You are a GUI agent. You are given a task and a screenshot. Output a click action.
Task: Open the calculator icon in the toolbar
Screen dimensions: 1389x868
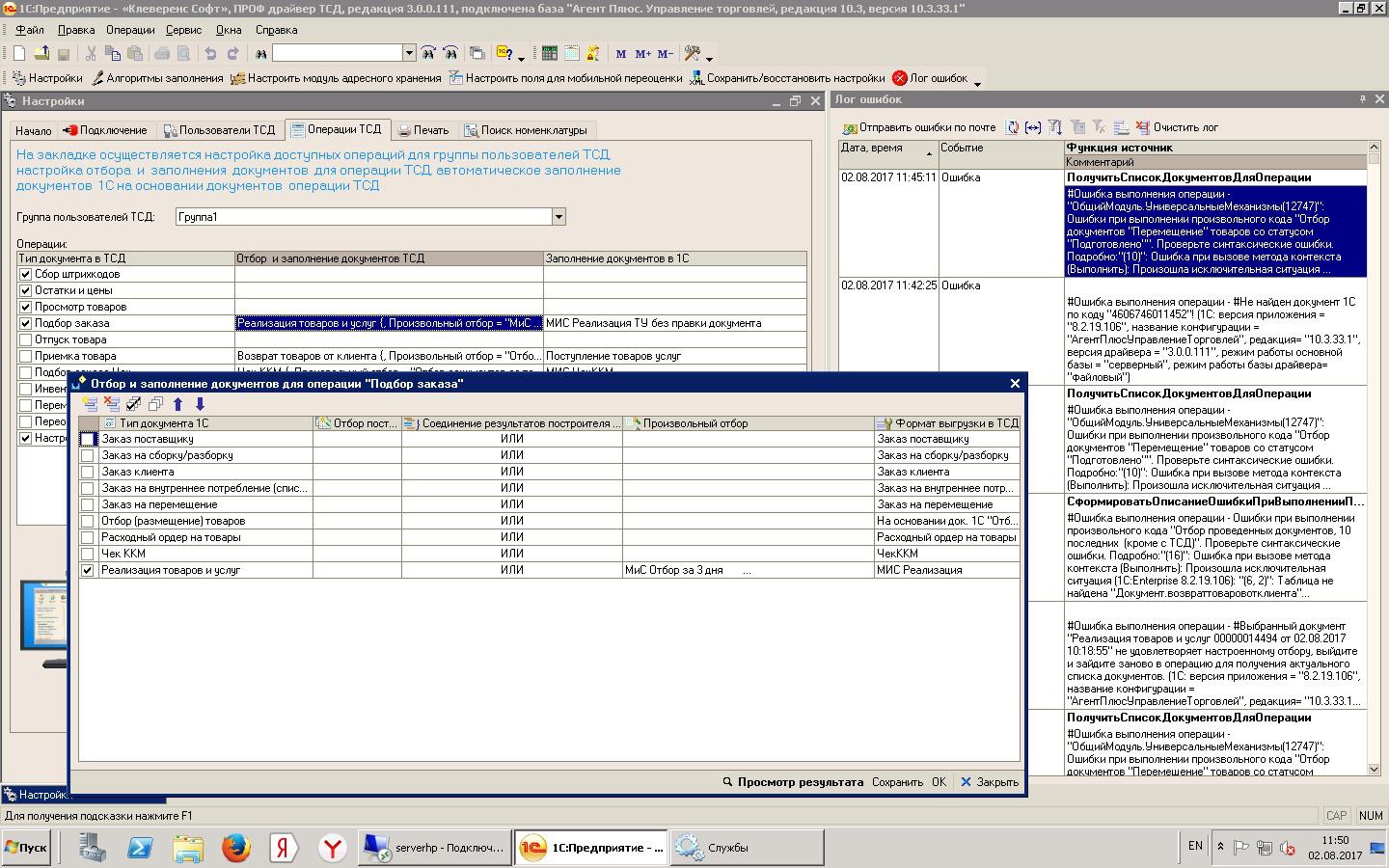550,54
